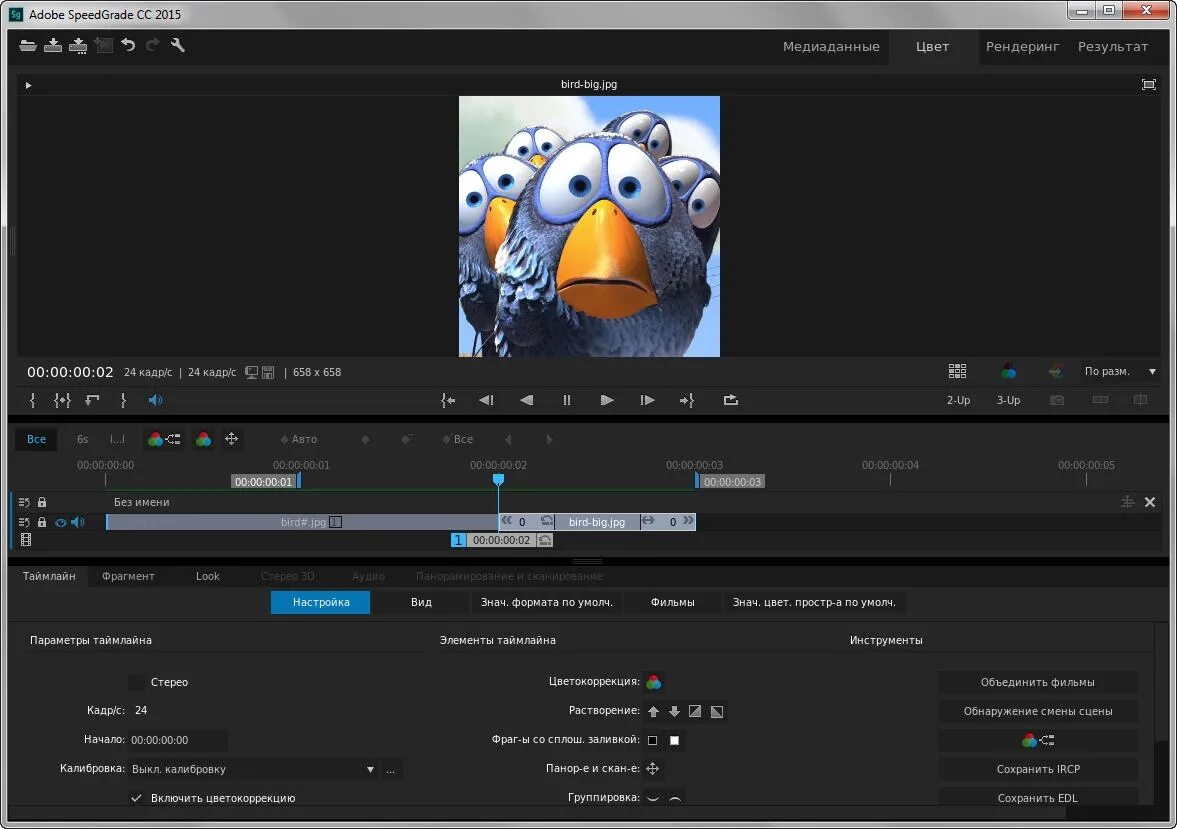
Task: Jump to the in point of playback
Action: (448, 400)
